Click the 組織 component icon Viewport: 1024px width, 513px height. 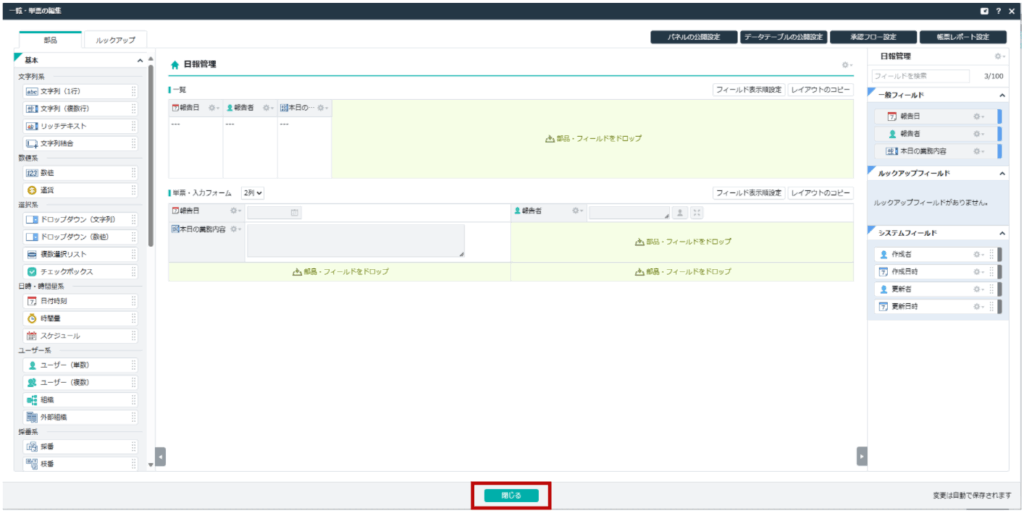coord(31,399)
